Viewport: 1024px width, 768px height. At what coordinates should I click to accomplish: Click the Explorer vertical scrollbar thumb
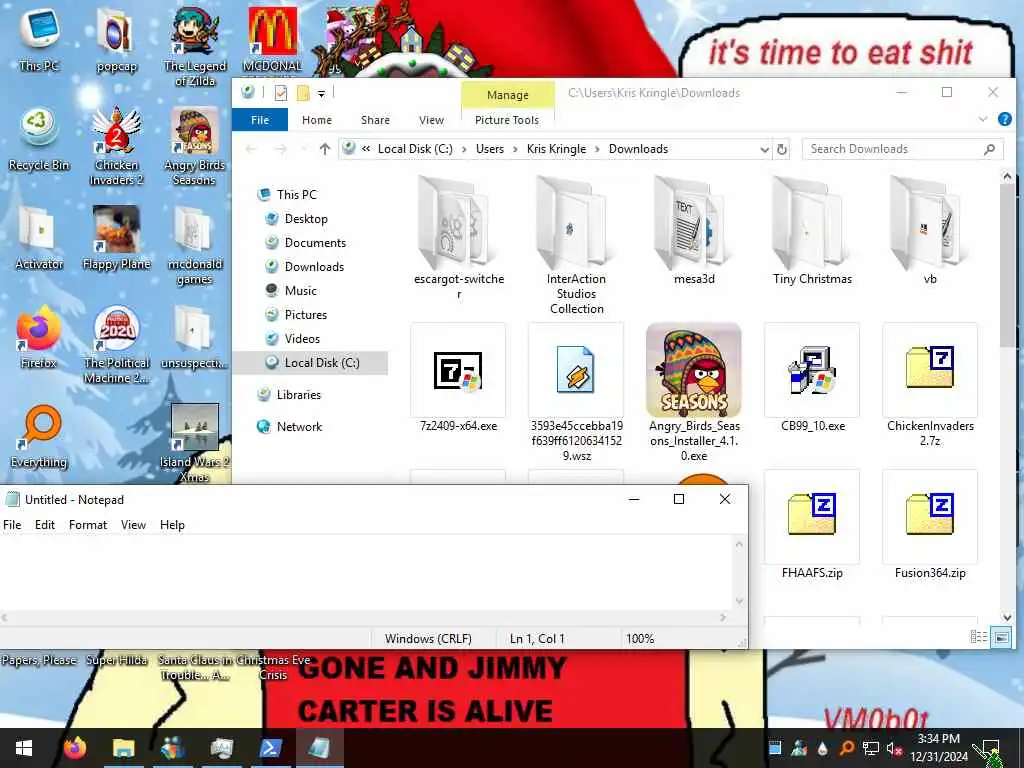tap(1006, 265)
